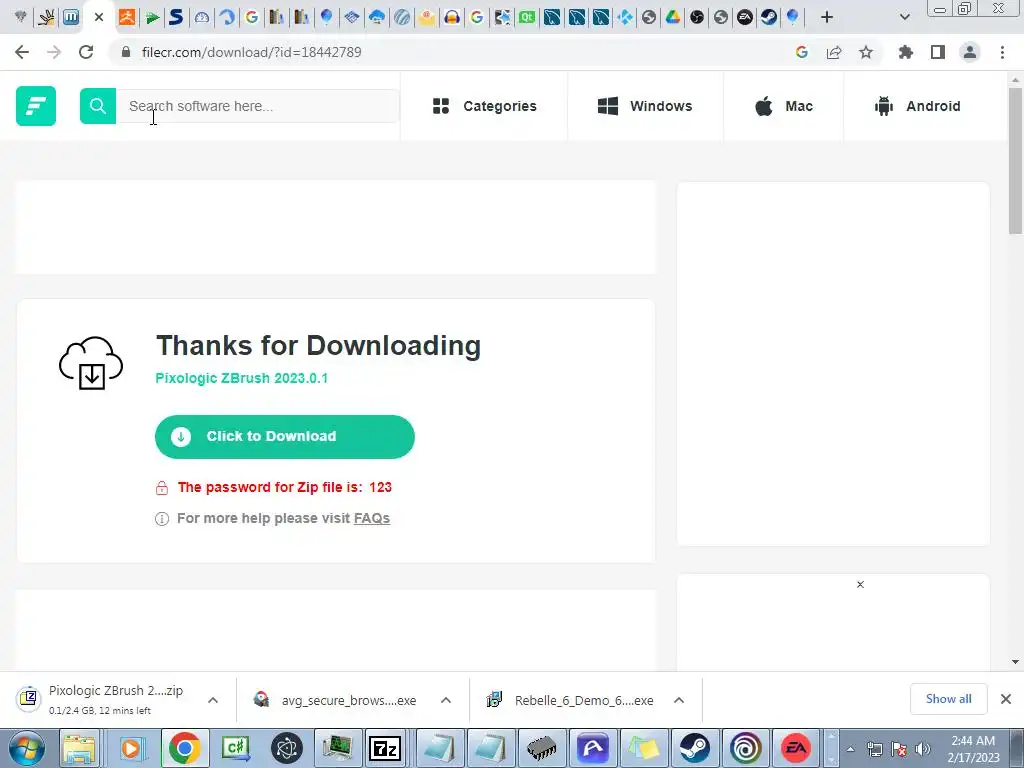1024x768 pixels.
Task: Click the page vertical scrollbar thumb
Action: point(1015,161)
